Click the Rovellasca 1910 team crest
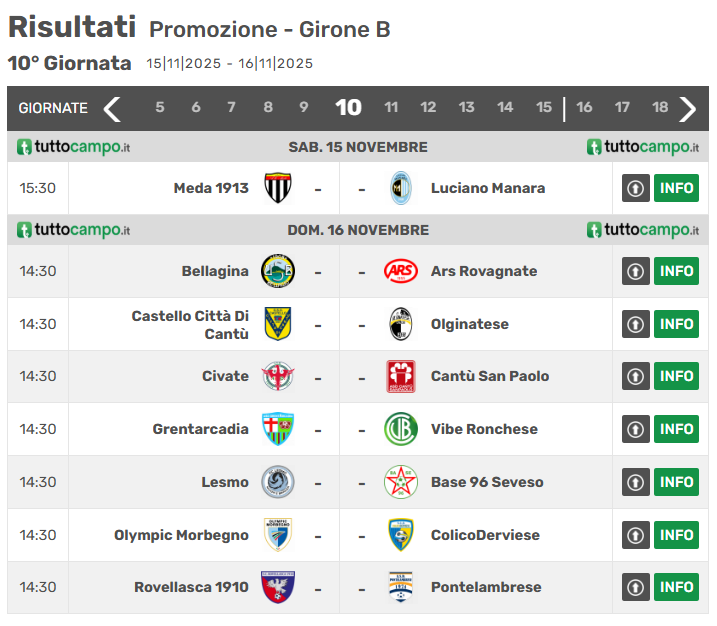 (x=277, y=587)
